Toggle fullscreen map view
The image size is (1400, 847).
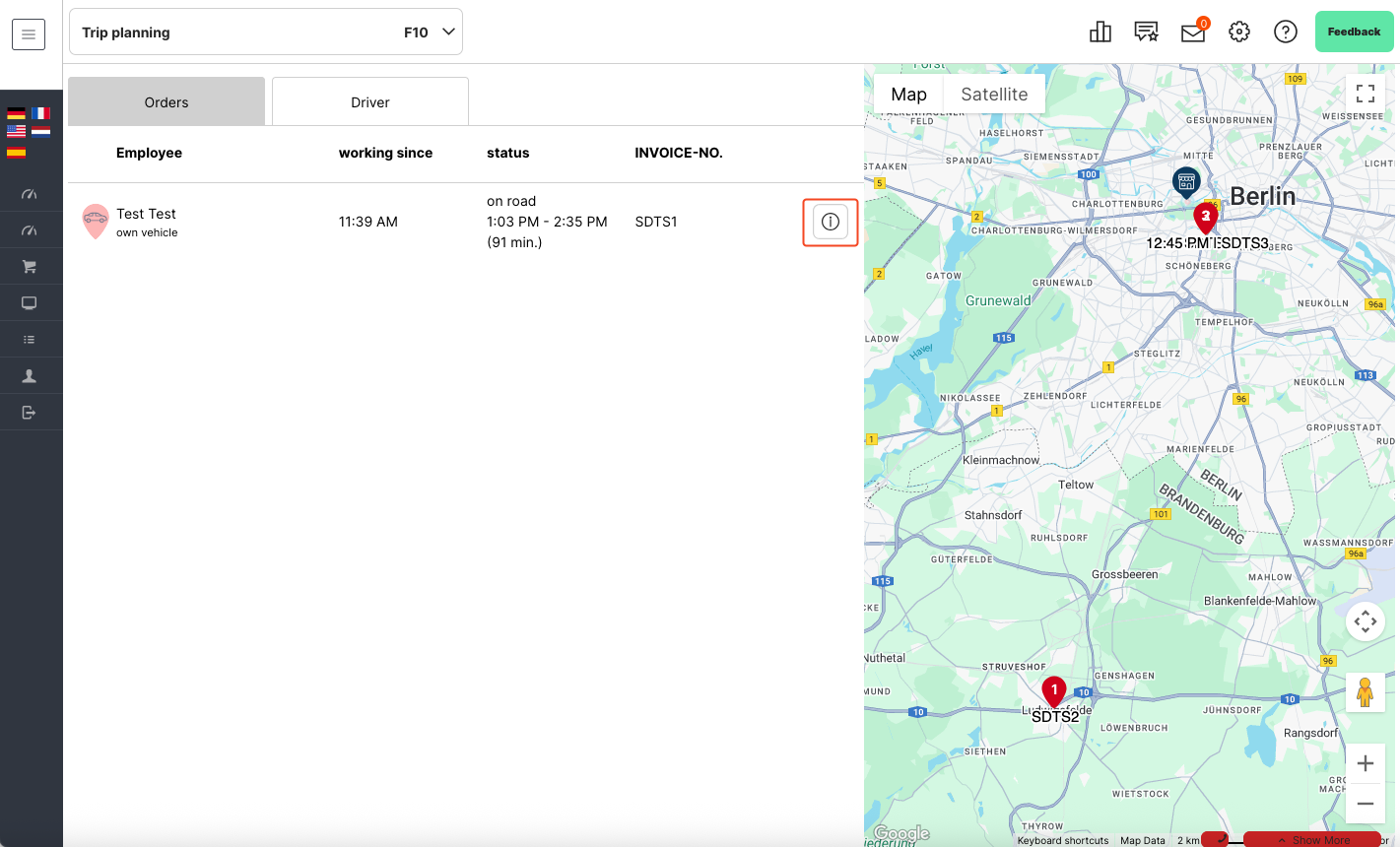(x=1366, y=94)
